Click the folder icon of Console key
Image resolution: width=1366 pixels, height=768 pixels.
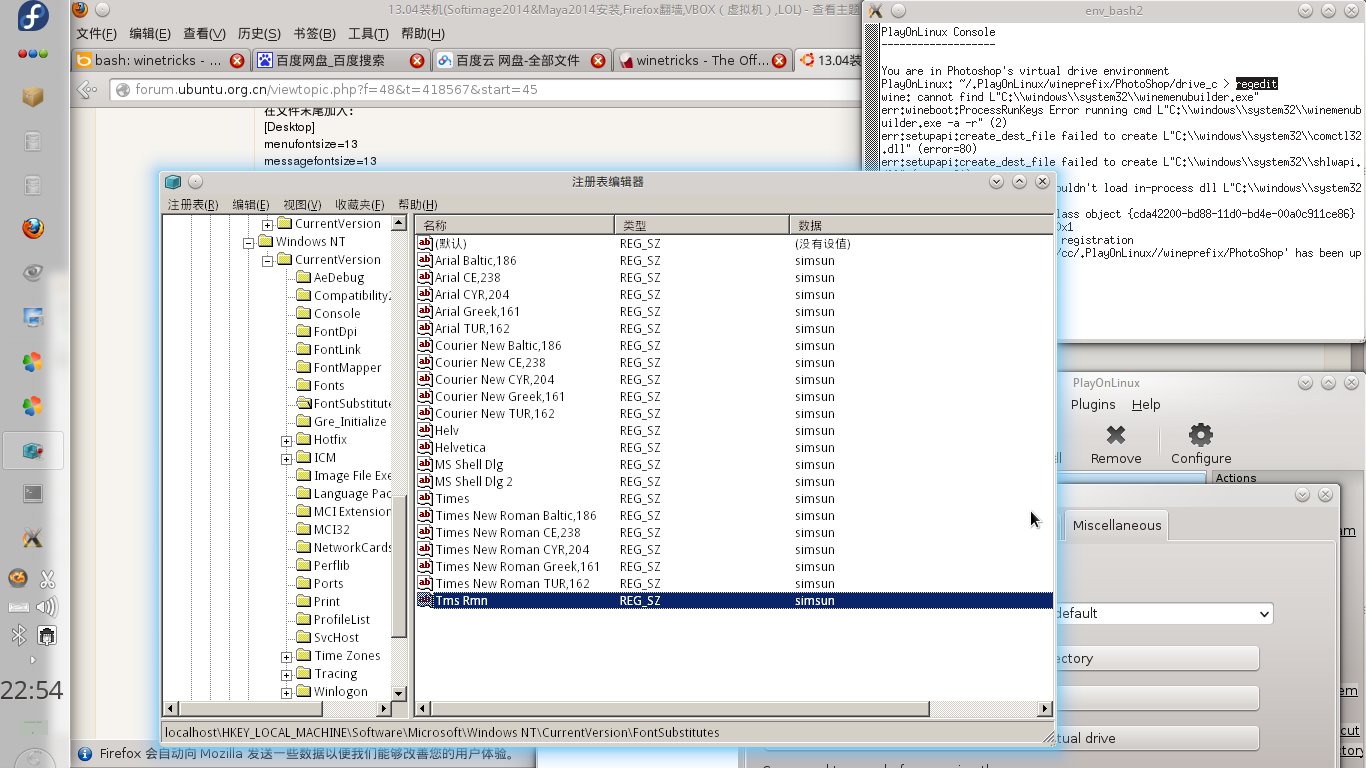[x=303, y=313]
